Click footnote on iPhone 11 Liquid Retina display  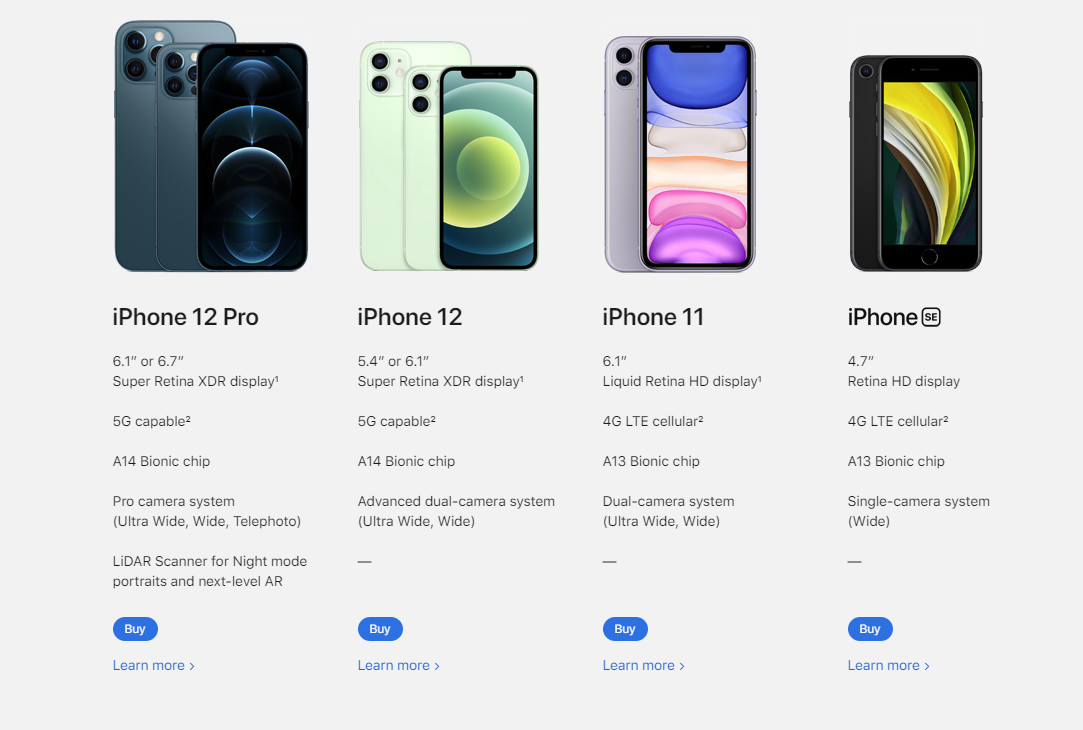click(760, 378)
